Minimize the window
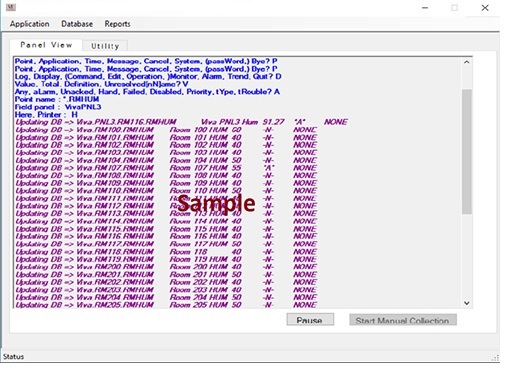 coord(425,8)
